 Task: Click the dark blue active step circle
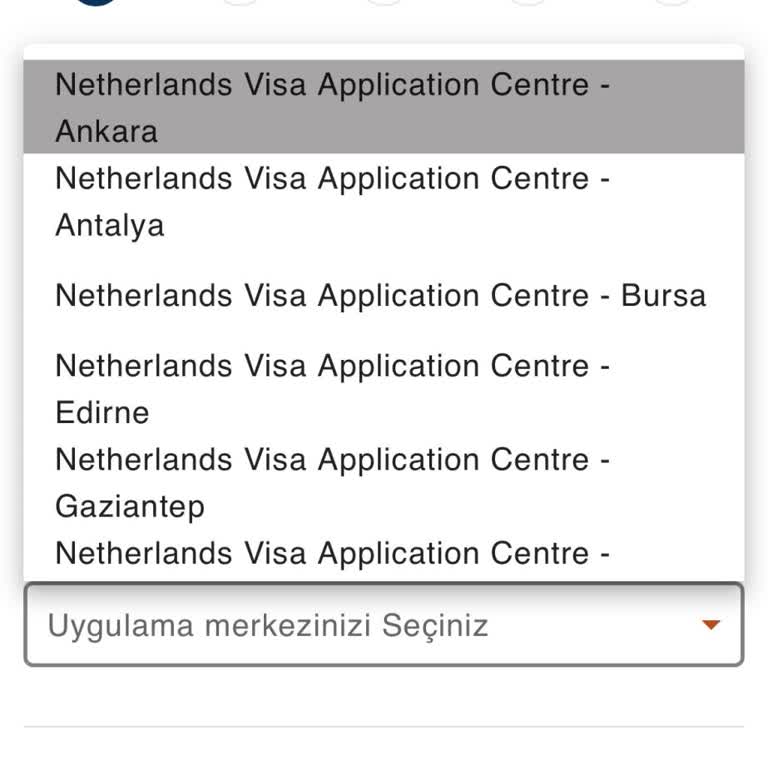point(96,2)
